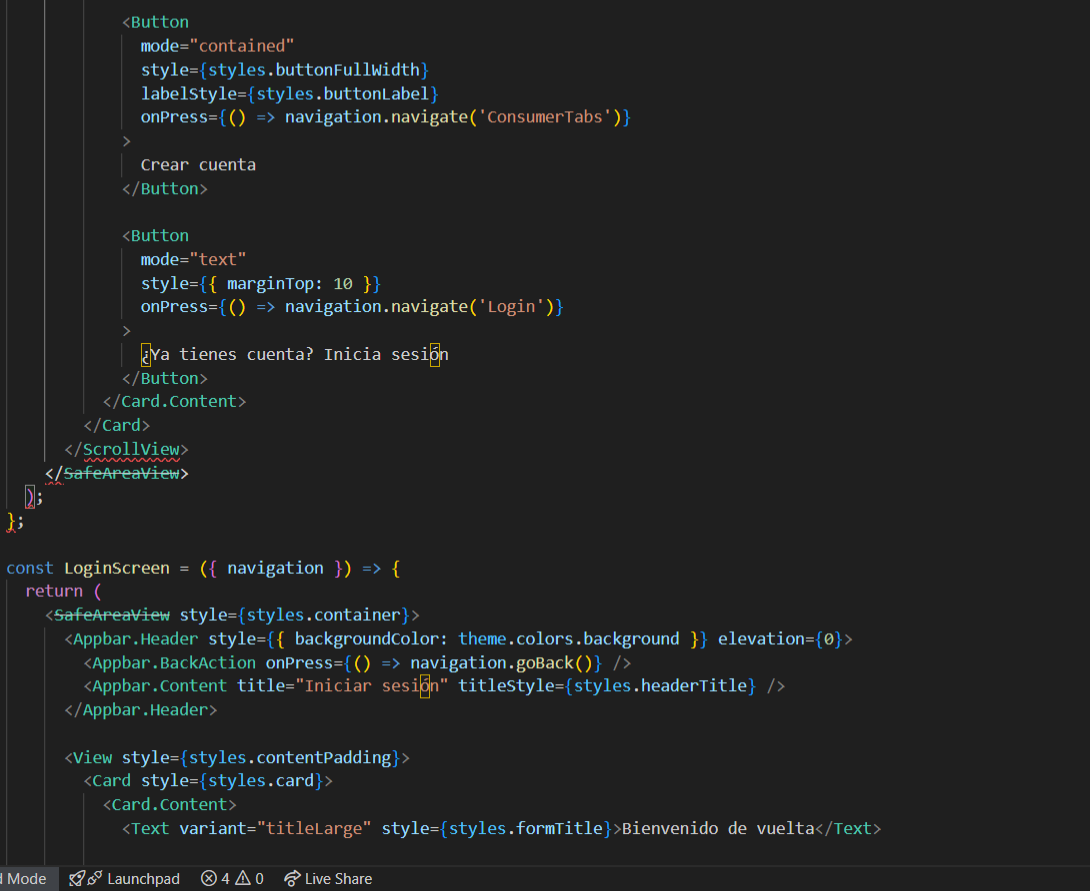Screen dimensions: 1090x891
Task: Click the Live Share label
Action: [x=339, y=878]
